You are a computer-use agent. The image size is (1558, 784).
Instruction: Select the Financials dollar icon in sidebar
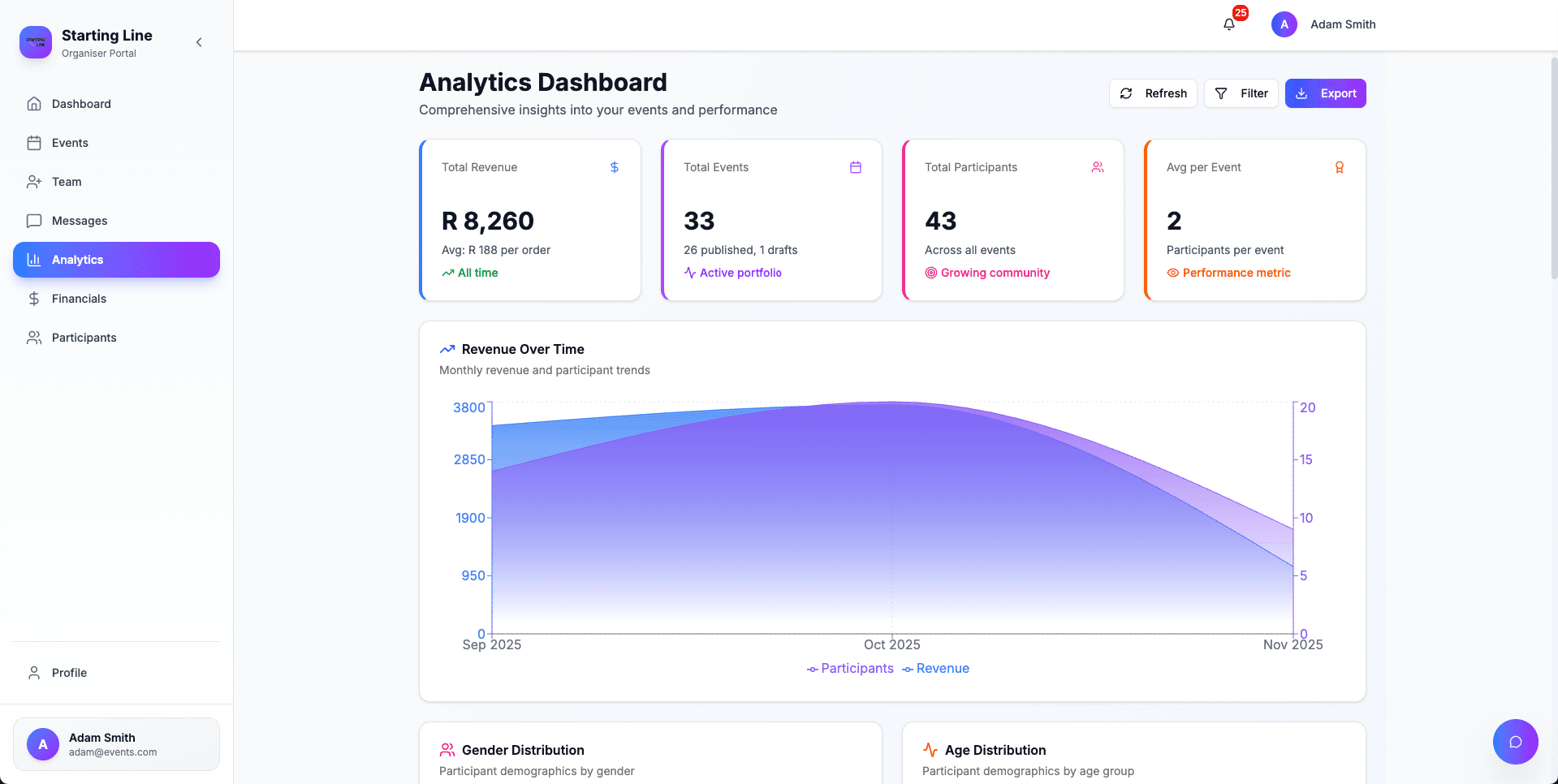33,299
